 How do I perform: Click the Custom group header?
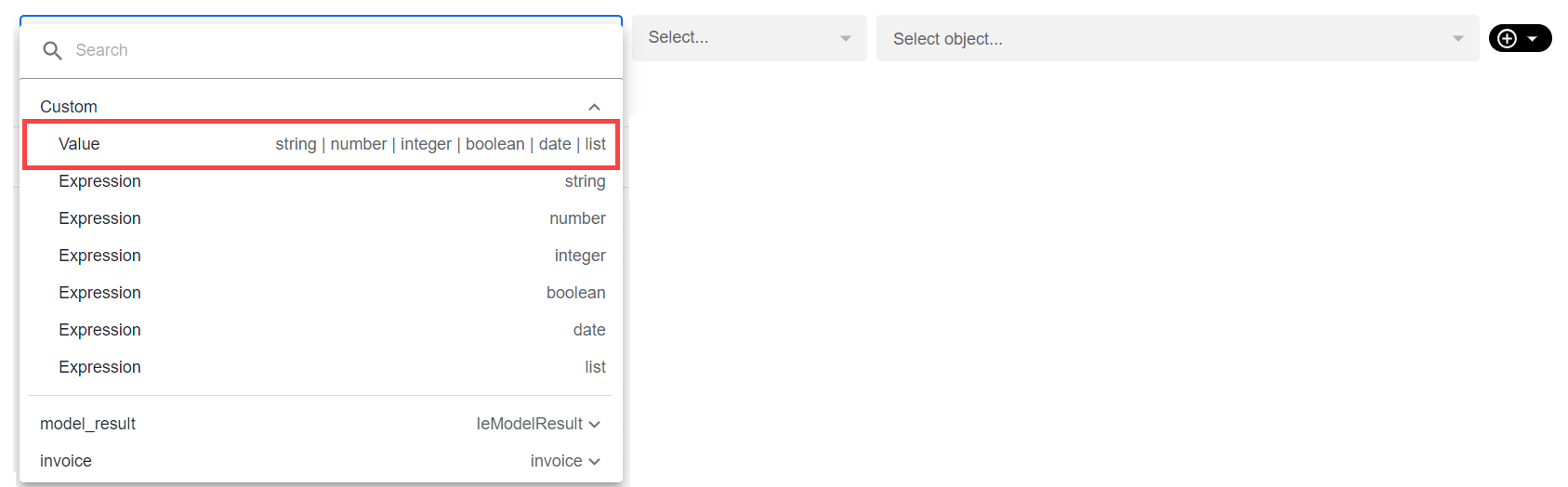321,107
